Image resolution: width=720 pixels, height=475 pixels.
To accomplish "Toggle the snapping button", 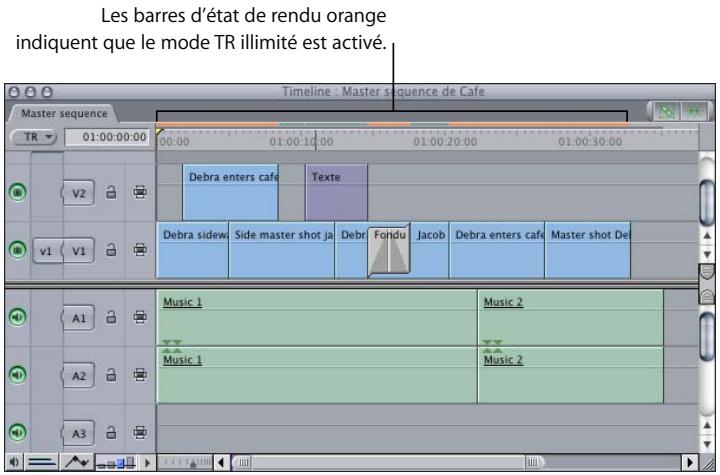I will tap(694, 111).
